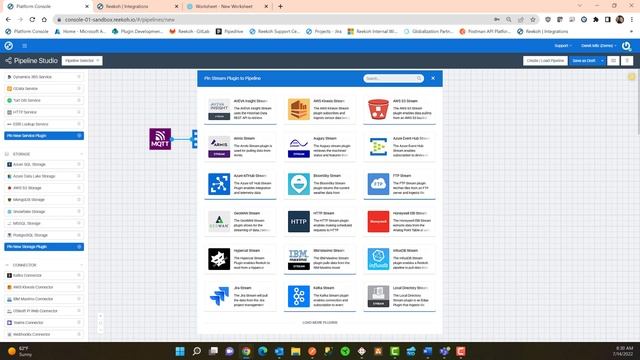Click the Reekoh logo in header
Screen dimensions: 640x360
pos(9,46)
